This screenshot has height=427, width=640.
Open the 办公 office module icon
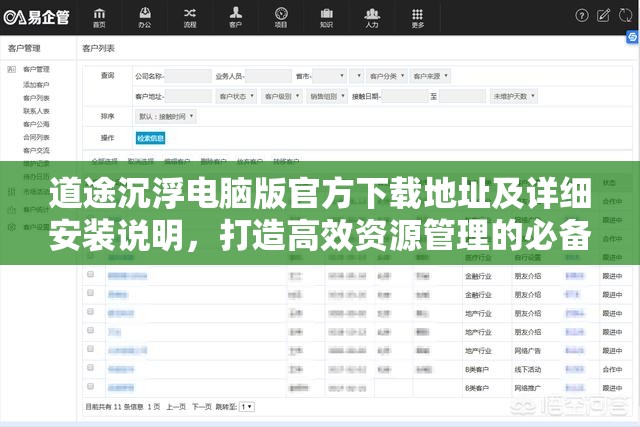click(145, 18)
